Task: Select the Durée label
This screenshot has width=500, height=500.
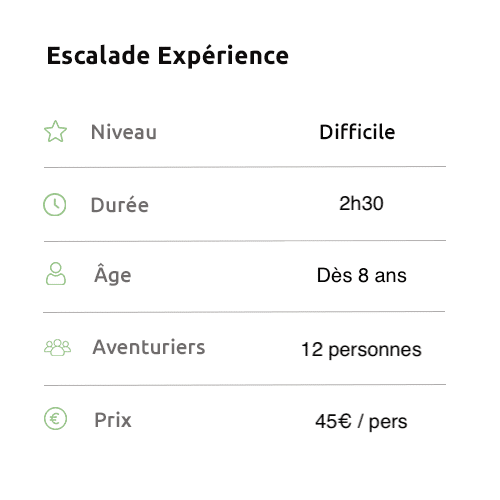Action: 120,204
